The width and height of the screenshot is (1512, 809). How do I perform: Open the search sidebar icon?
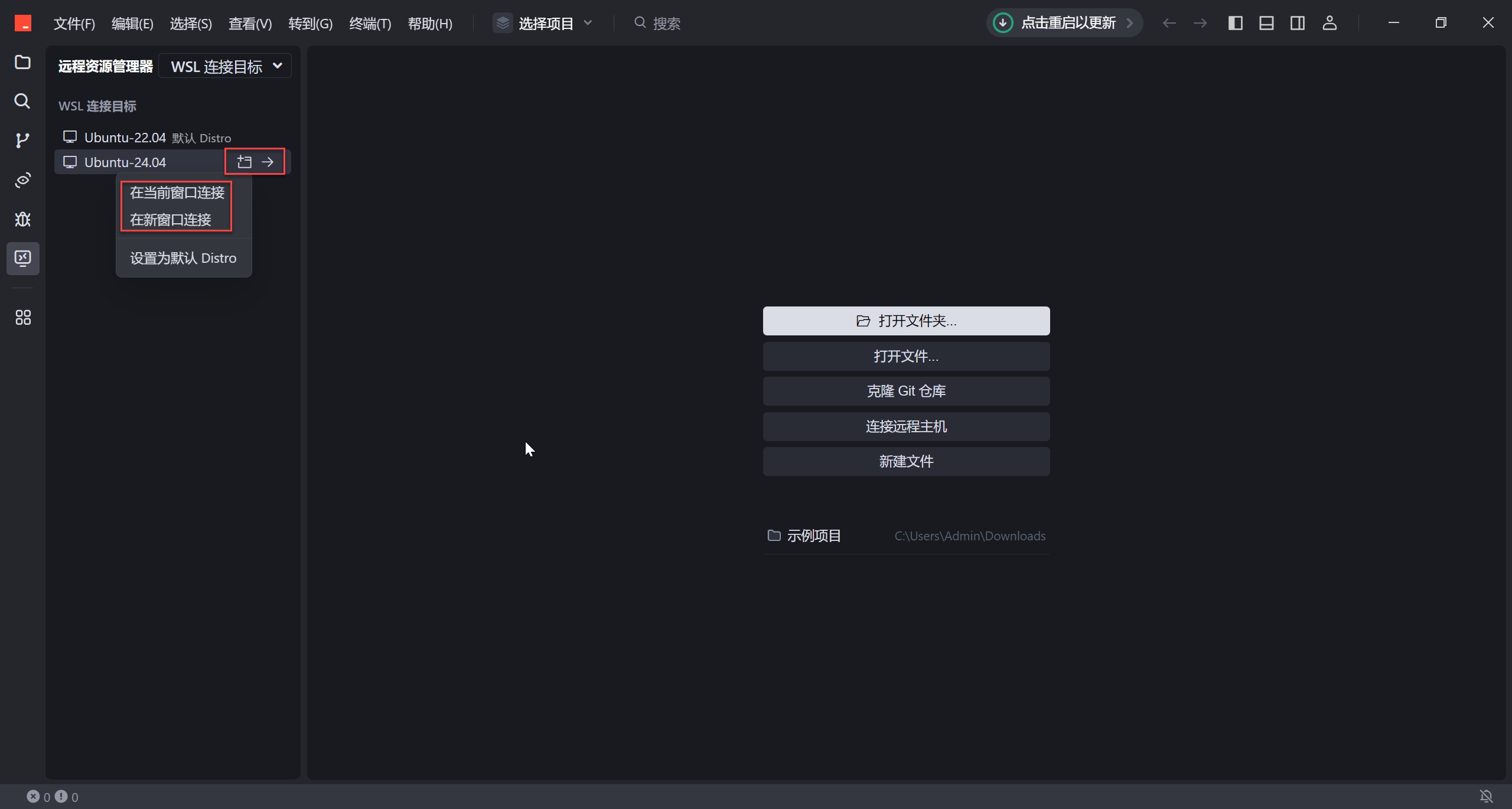click(x=22, y=101)
